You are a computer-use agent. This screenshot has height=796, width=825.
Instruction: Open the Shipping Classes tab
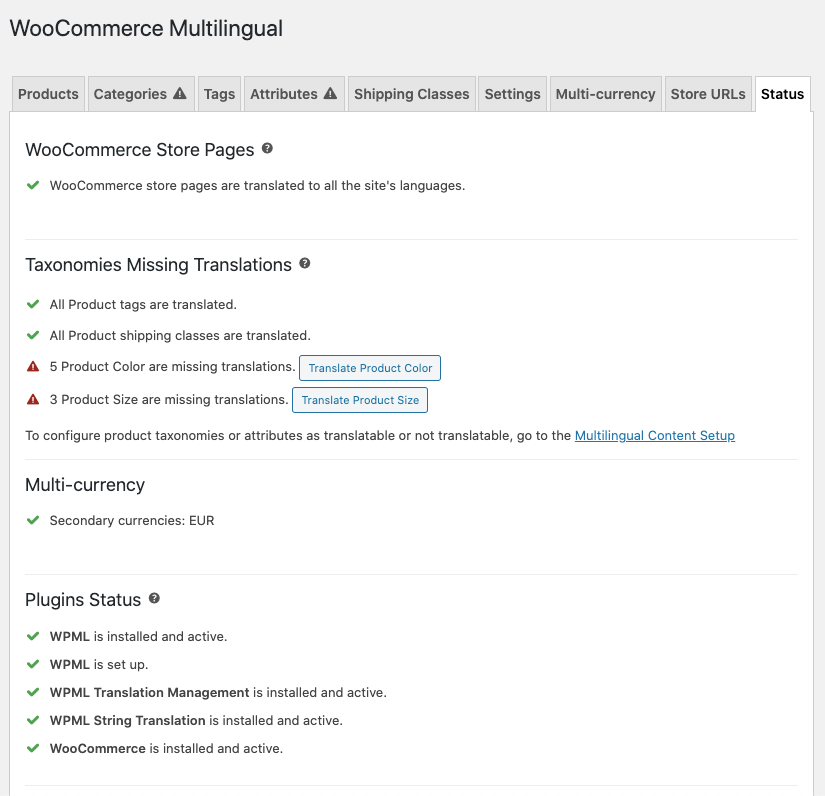click(411, 94)
